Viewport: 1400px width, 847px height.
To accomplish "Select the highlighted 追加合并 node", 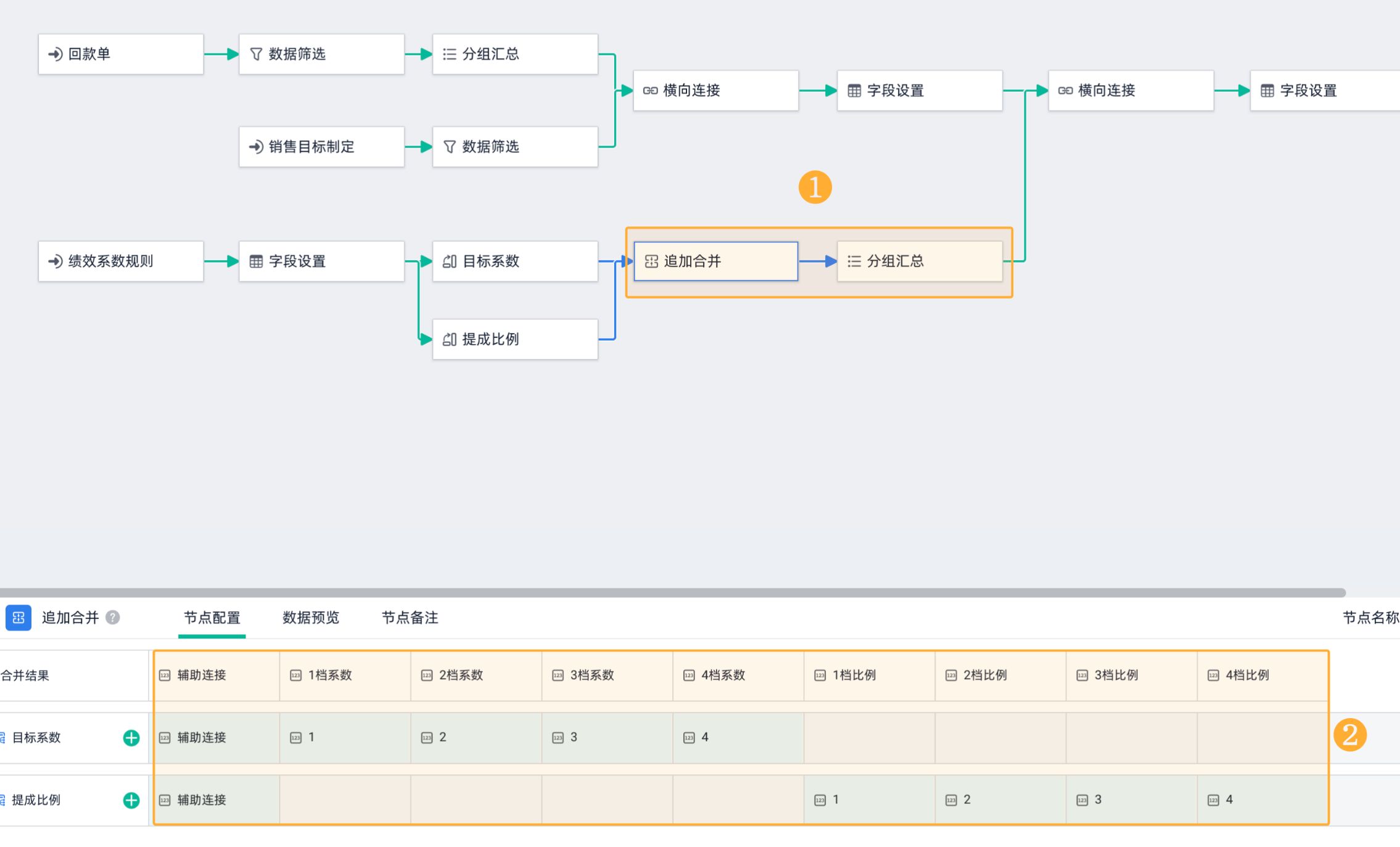I will click(715, 262).
